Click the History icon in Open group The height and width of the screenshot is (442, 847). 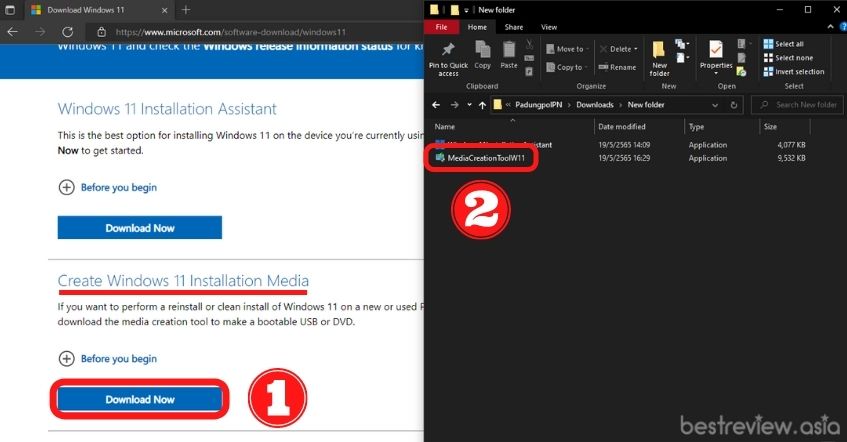[x=742, y=71]
